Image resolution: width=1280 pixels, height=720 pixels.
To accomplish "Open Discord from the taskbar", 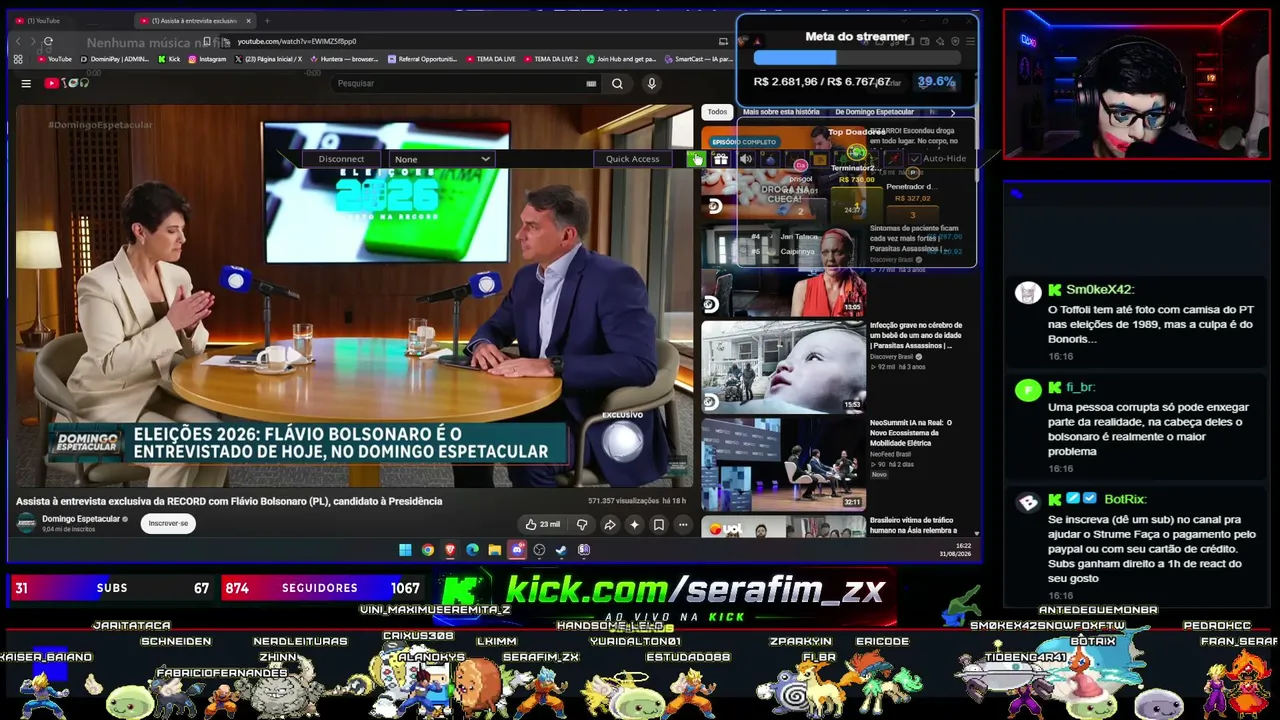I will (x=517, y=550).
